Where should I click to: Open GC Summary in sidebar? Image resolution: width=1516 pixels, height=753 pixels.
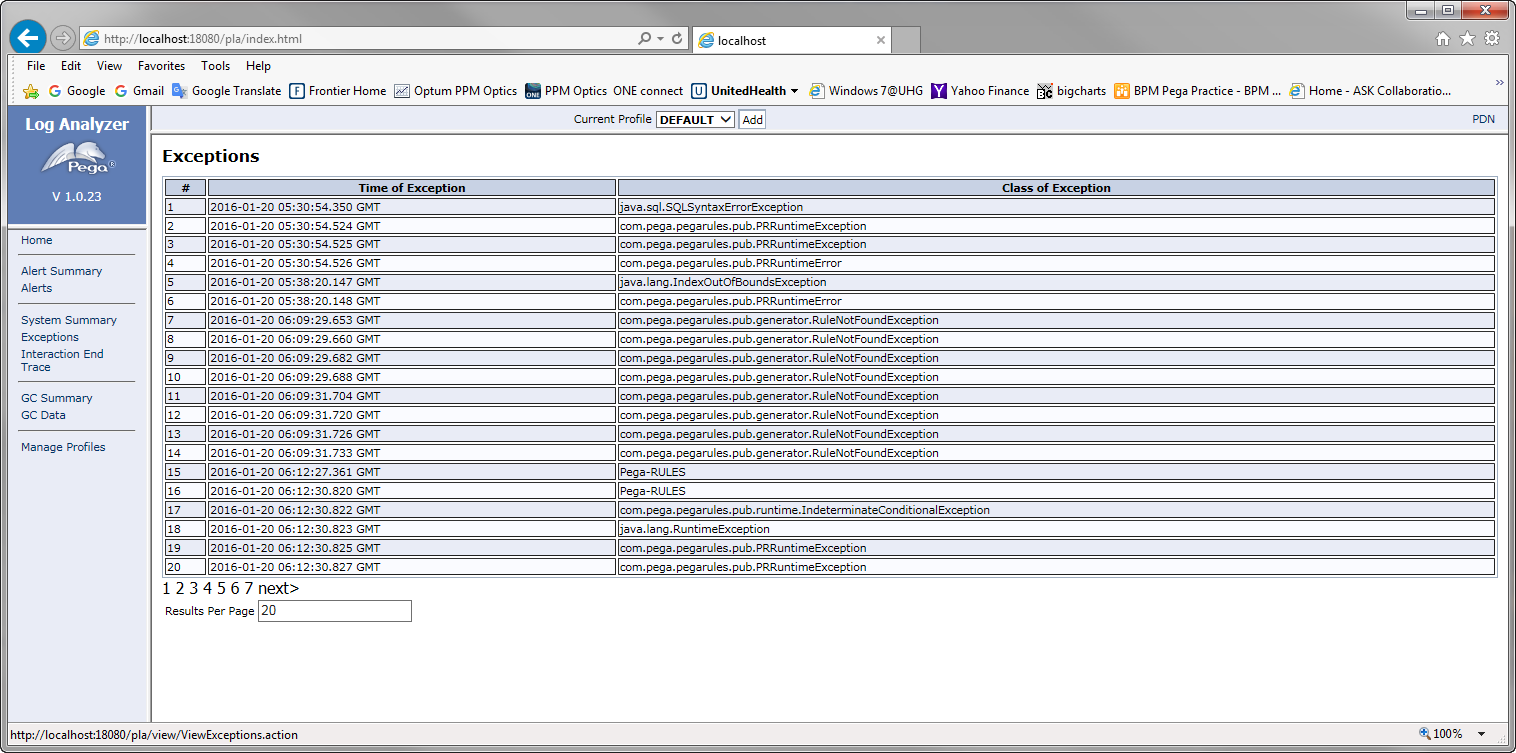[57, 398]
